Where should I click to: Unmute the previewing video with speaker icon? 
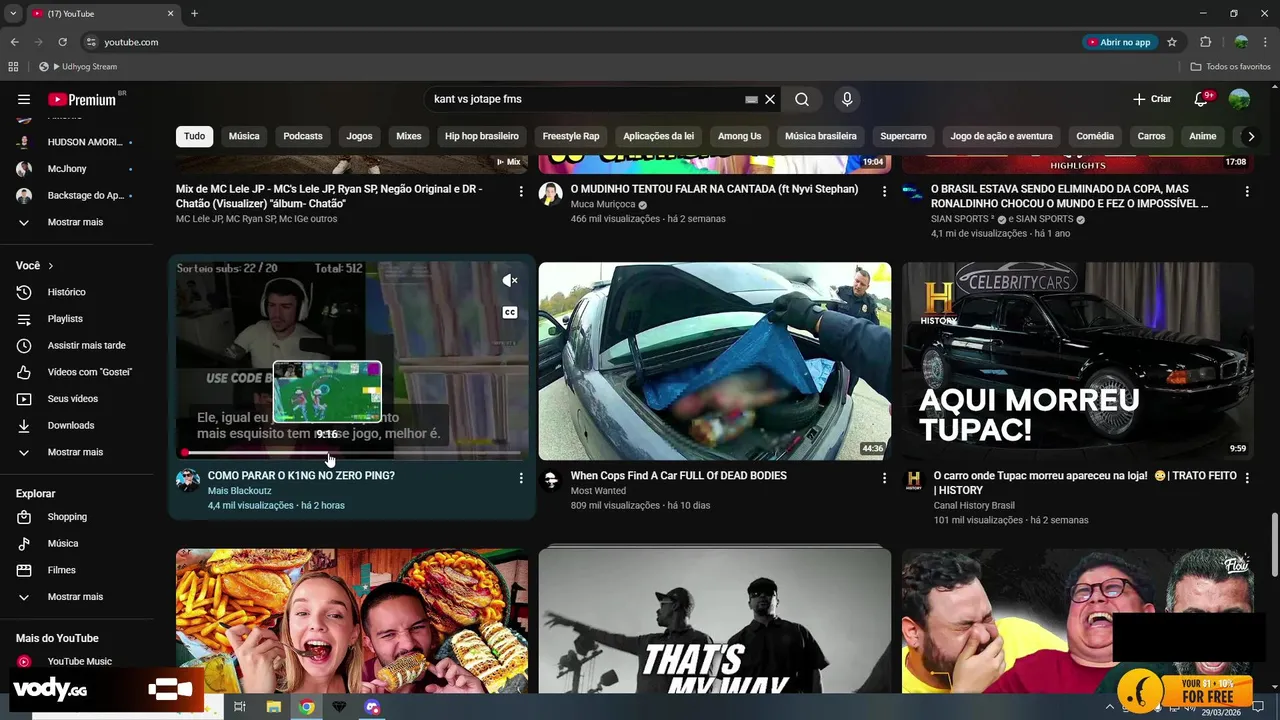(510, 281)
